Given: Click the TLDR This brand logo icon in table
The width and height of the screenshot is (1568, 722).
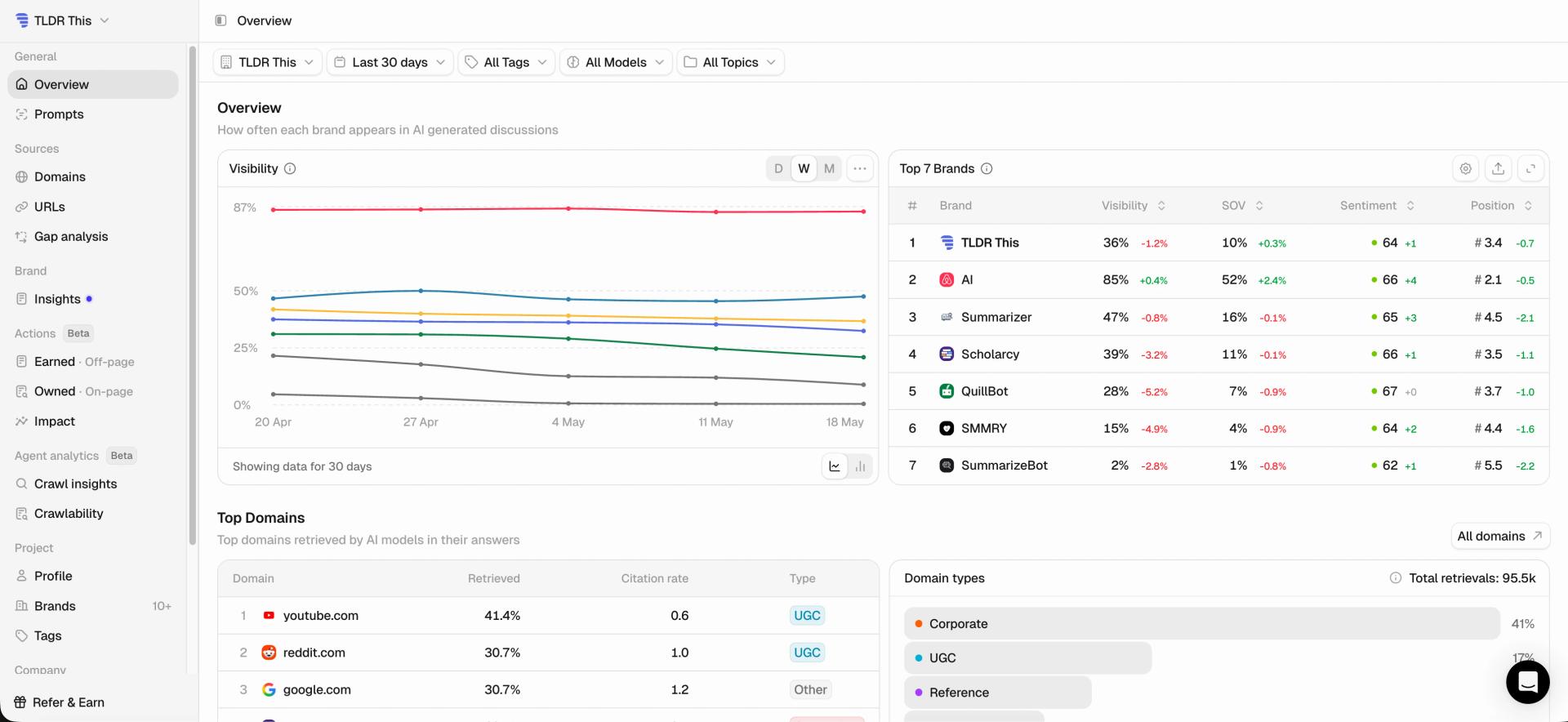Looking at the screenshot, I should [947, 243].
